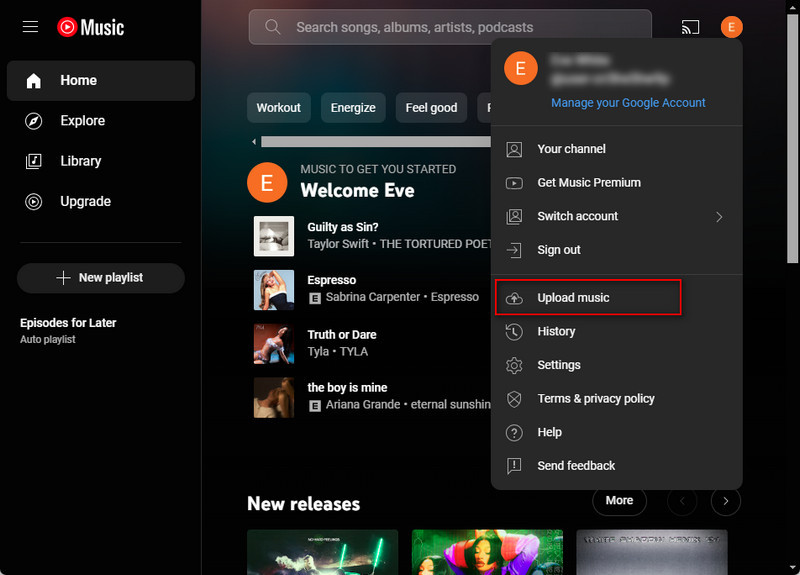Click the plus icon on New playlist
The image size is (800, 575).
(x=63, y=278)
